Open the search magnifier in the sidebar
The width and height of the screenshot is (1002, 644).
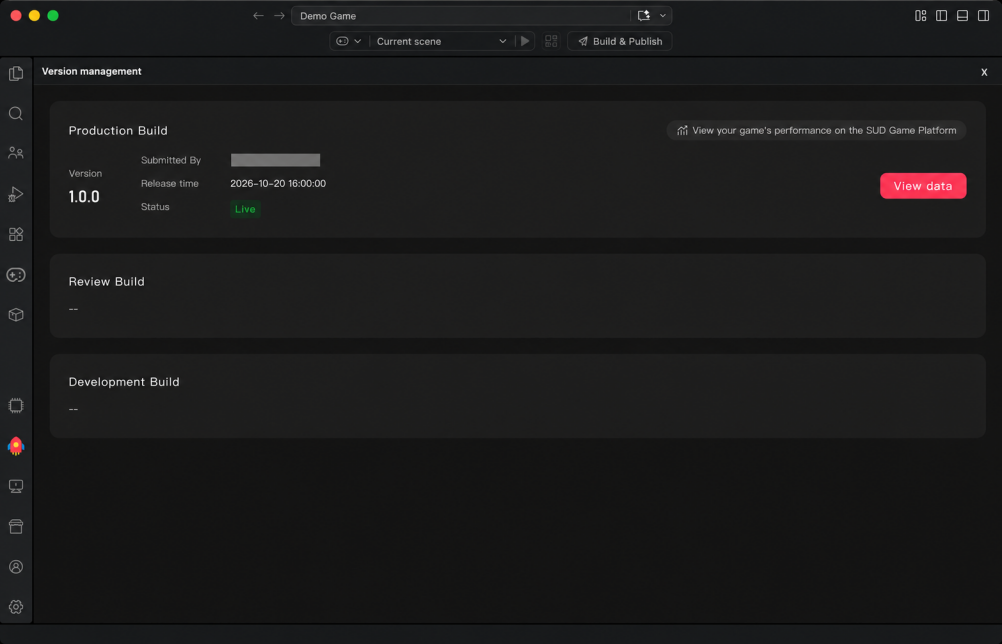click(16, 114)
